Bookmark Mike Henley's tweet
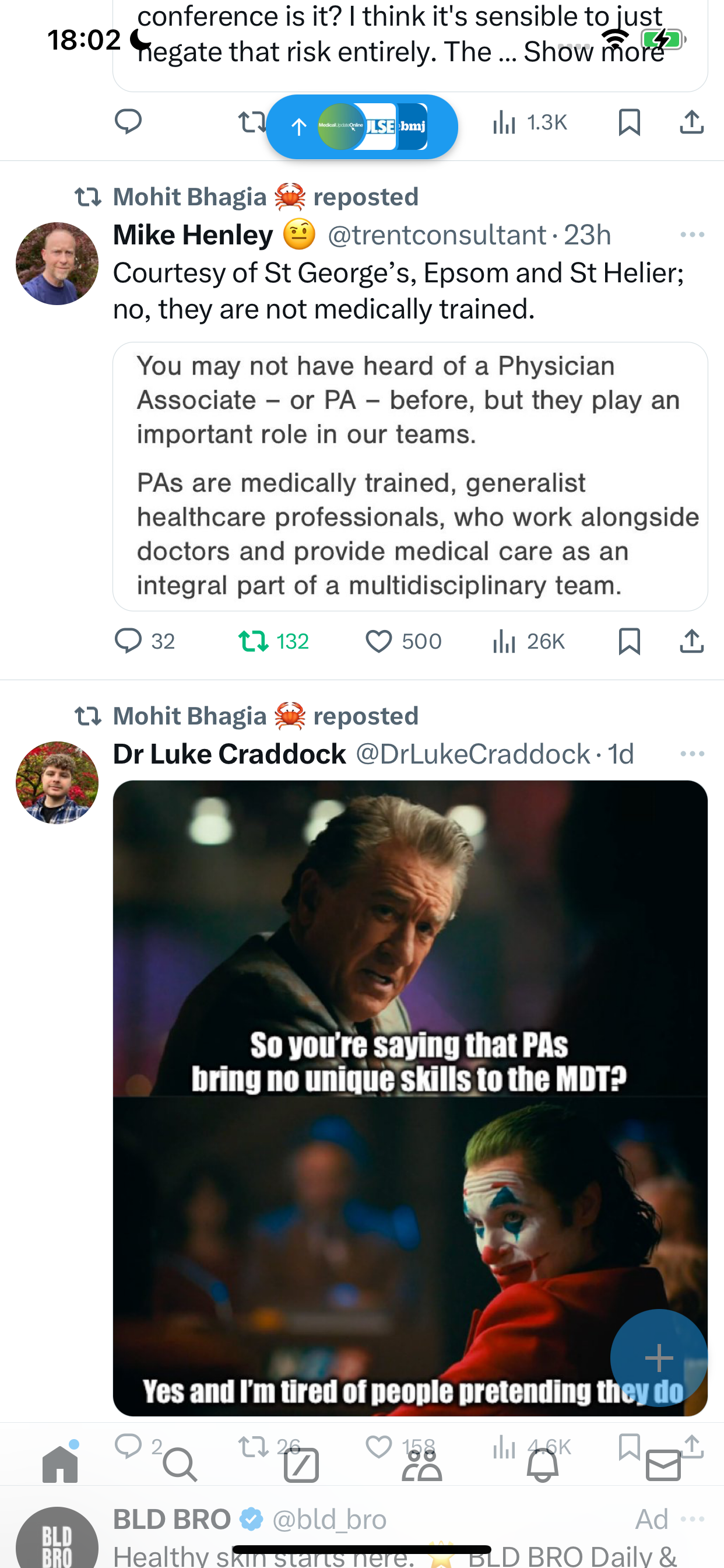724x1568 pixels. point(629,641)
